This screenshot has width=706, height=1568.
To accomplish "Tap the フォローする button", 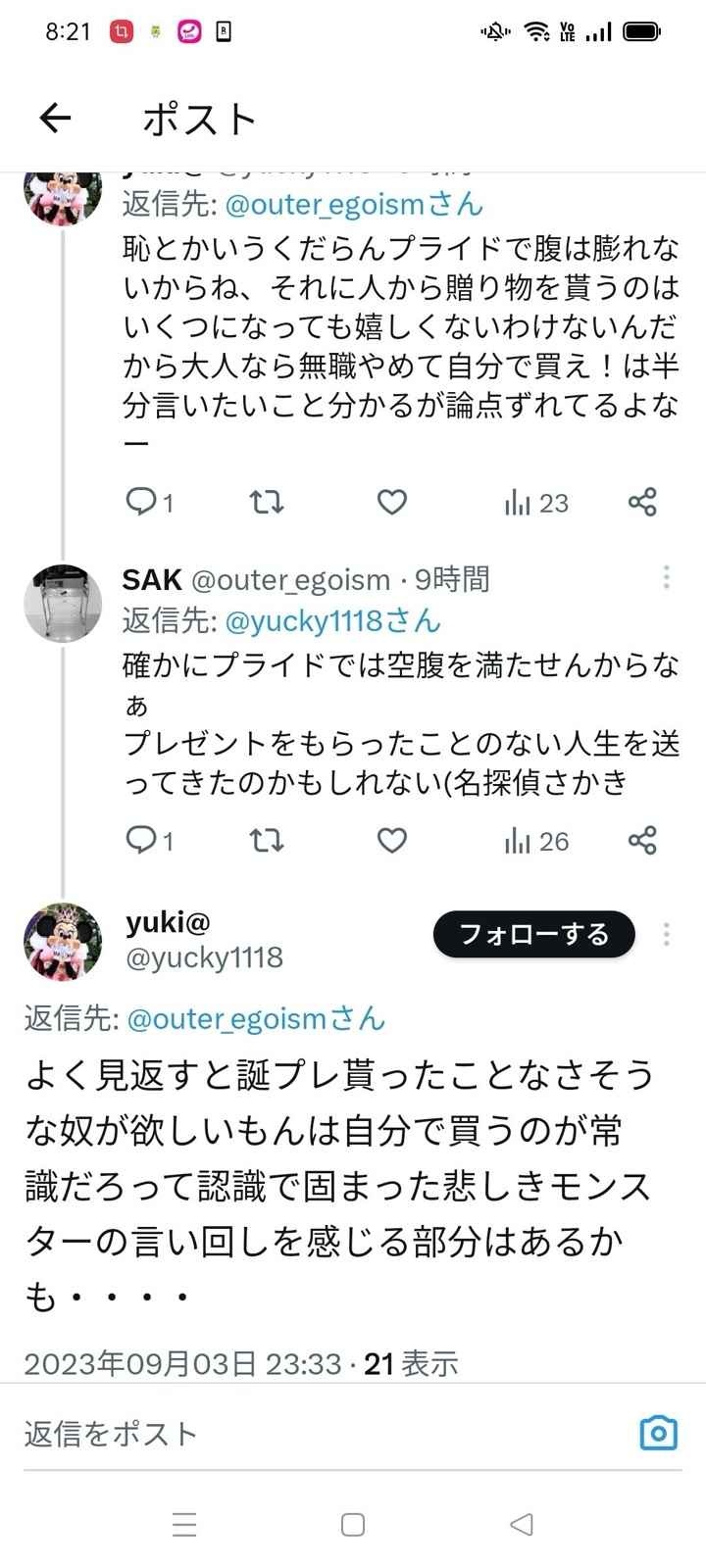I will [x=534, y=935].
